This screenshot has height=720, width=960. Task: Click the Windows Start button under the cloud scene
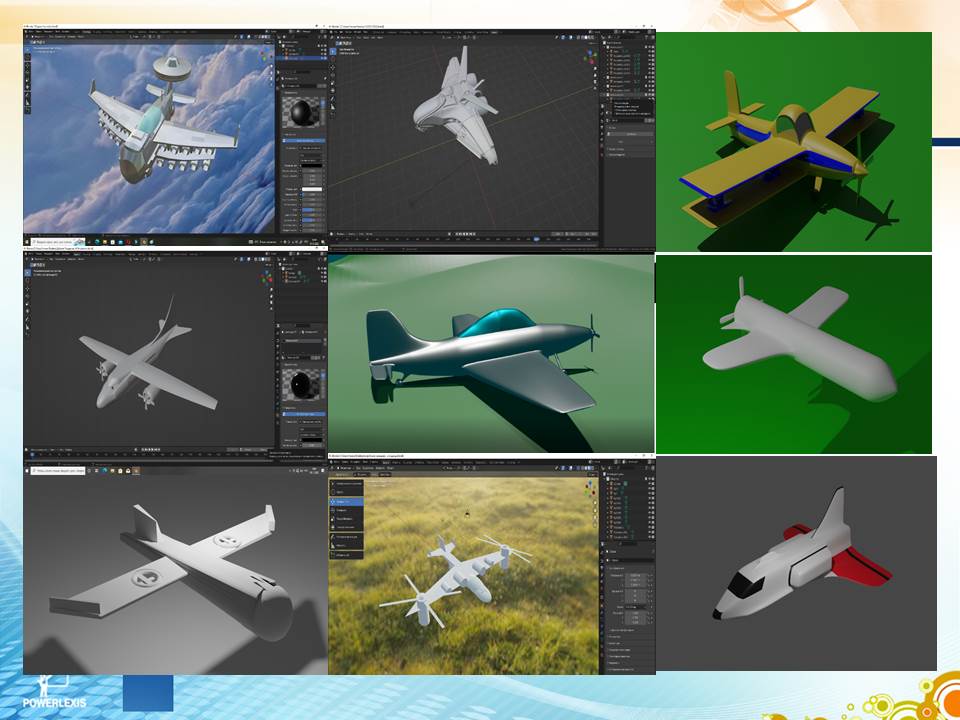click(x=28, y=242)
